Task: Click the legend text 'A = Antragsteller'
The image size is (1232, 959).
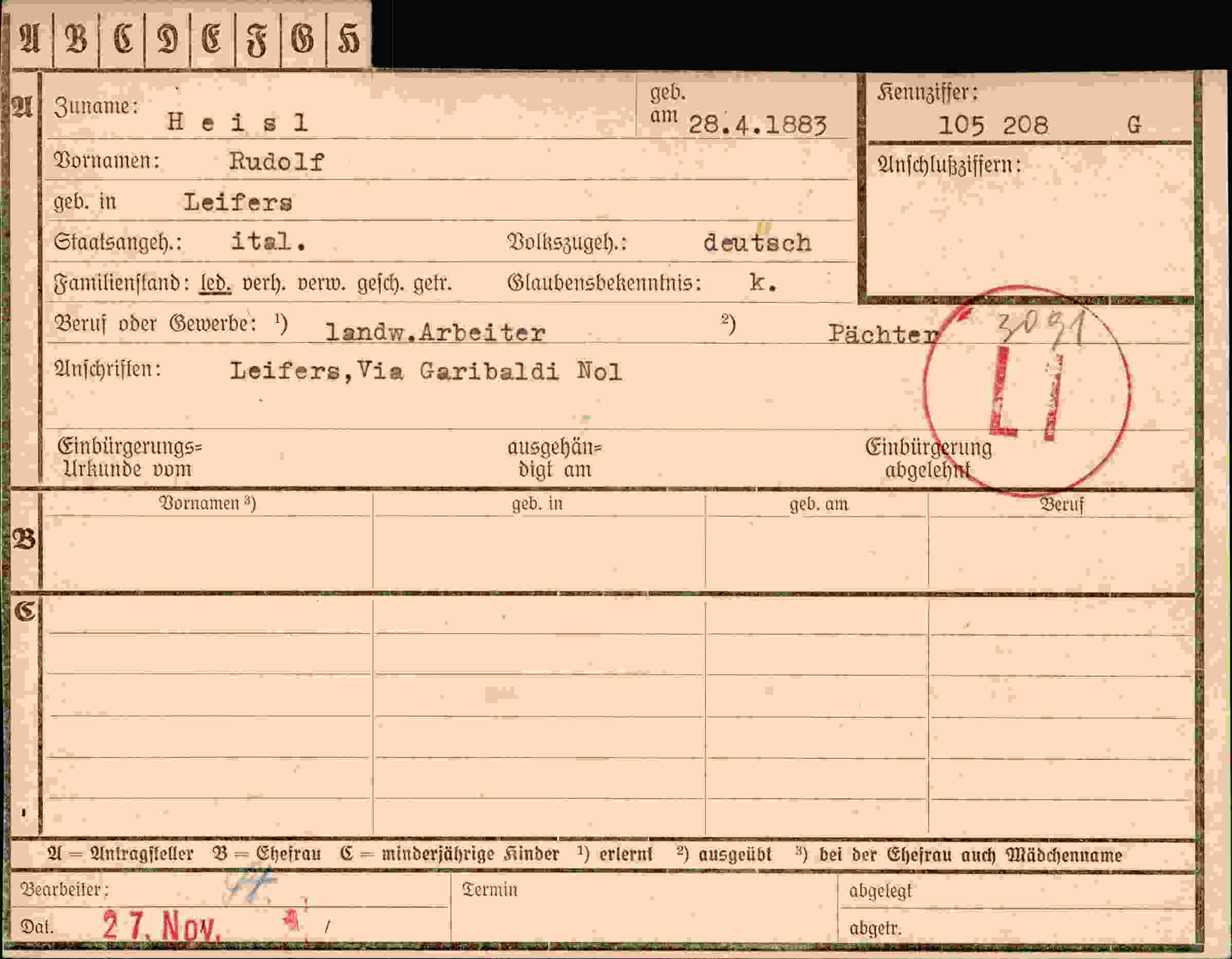Action: coord(120,854)
